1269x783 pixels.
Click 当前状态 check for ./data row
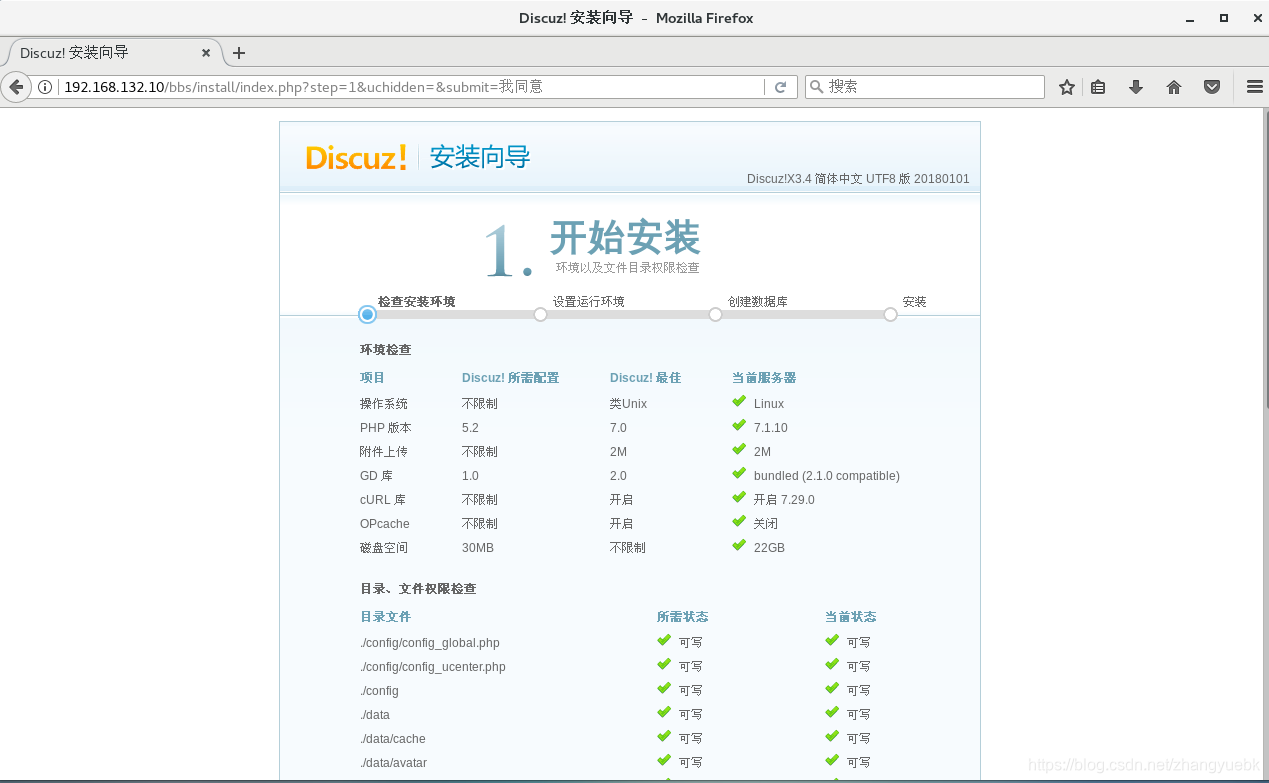(x=832, y=712)
